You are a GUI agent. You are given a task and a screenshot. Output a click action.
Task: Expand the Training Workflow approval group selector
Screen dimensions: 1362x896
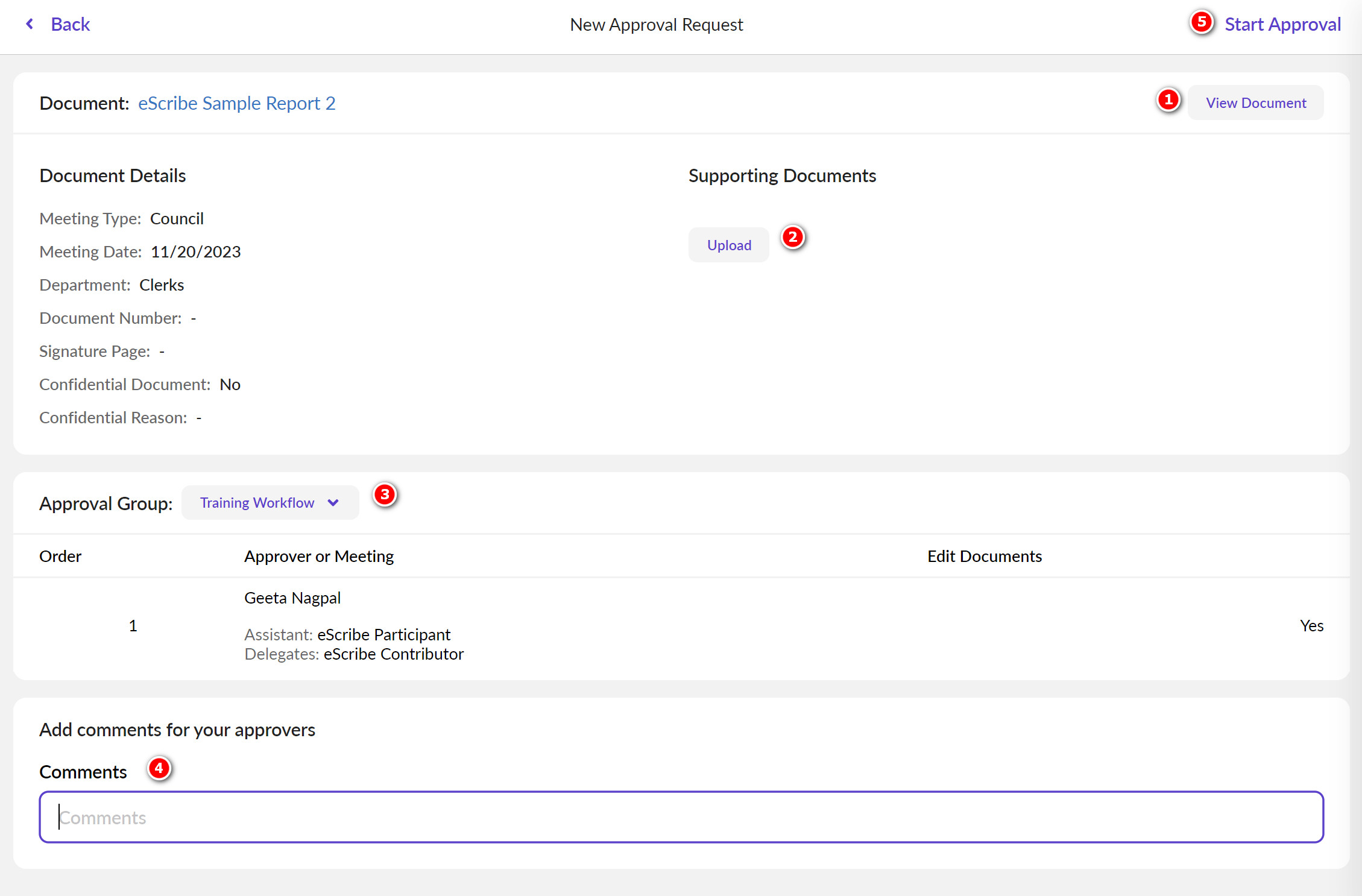point(270,502)
